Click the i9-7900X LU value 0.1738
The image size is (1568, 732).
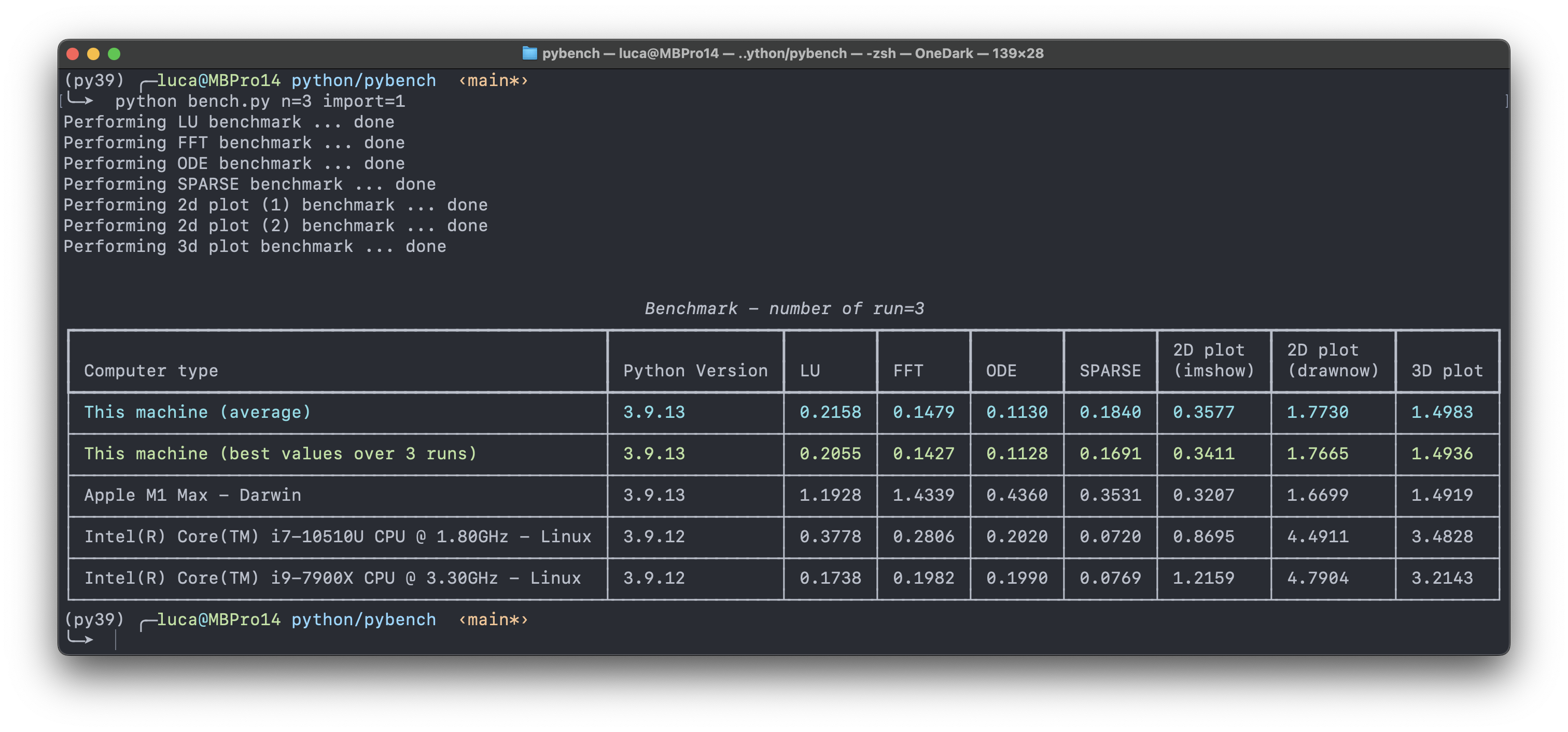(x=830, y=578)
